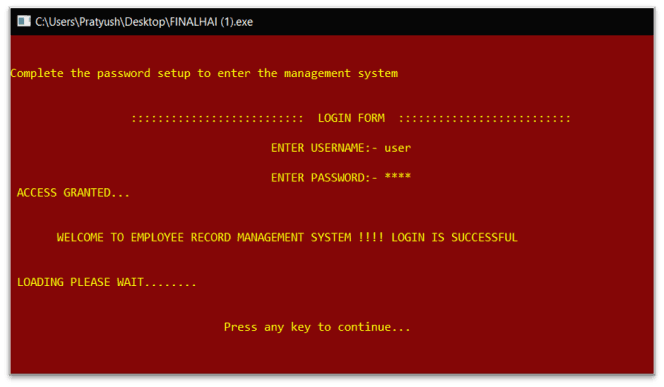The width and height of the screenshot is (664, 387).
Task: Click the LOADING PLEASE WAIT text
Action: coord(107,282)
